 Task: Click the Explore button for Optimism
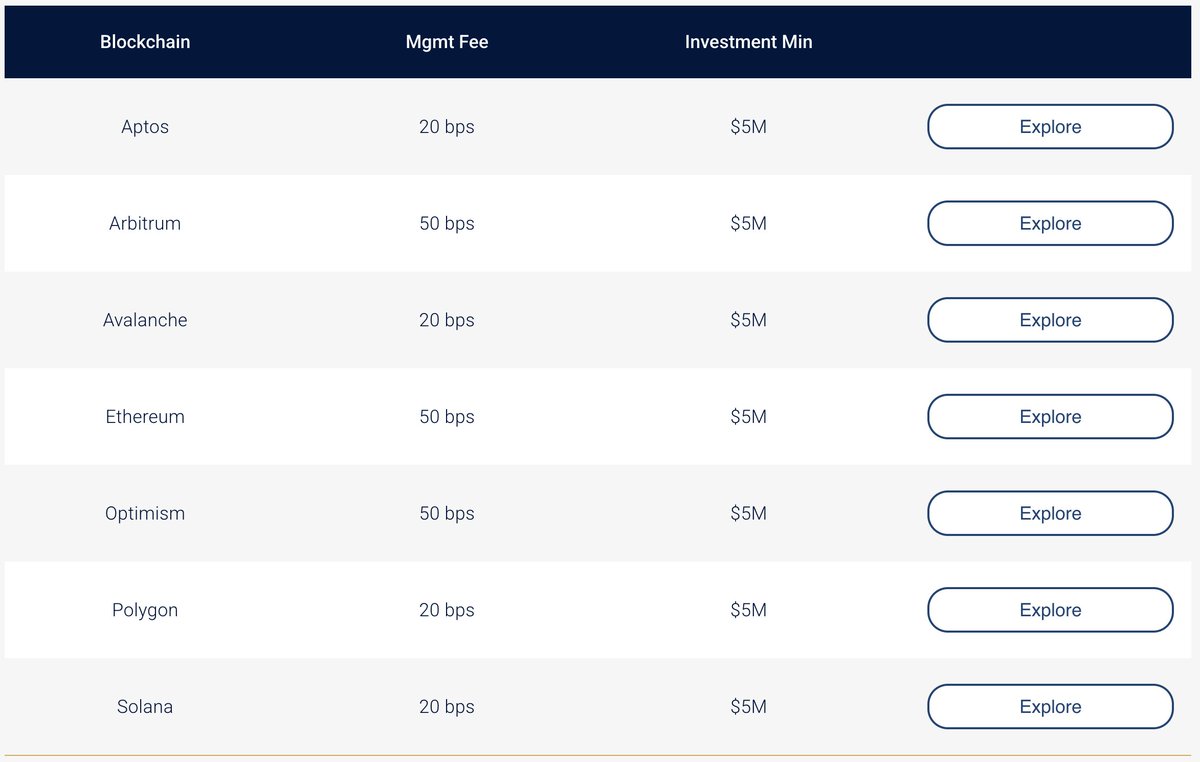pyautogui.click(x=1050, y=513)
